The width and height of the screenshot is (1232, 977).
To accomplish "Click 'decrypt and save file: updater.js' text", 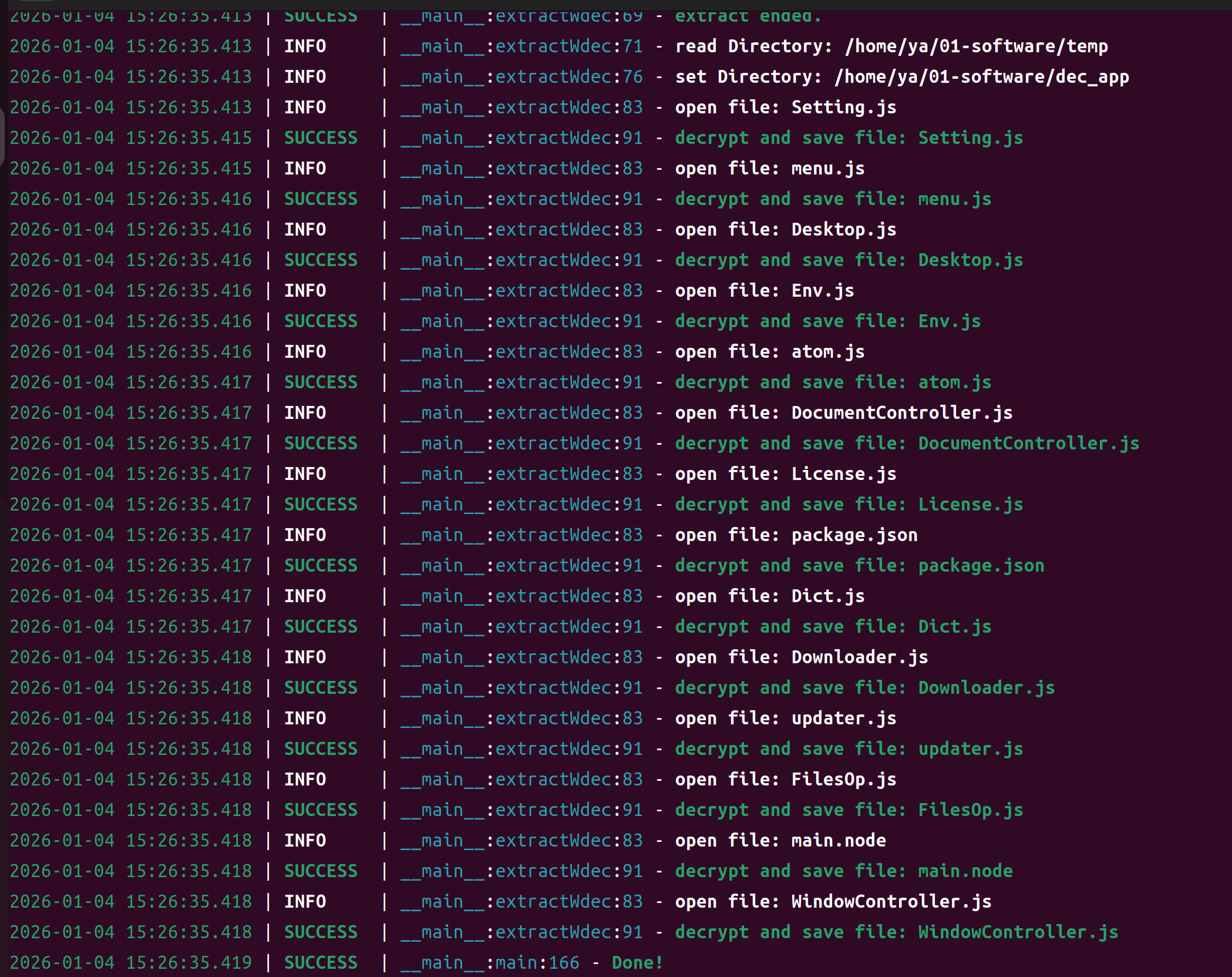I will (x=849, y=749).
